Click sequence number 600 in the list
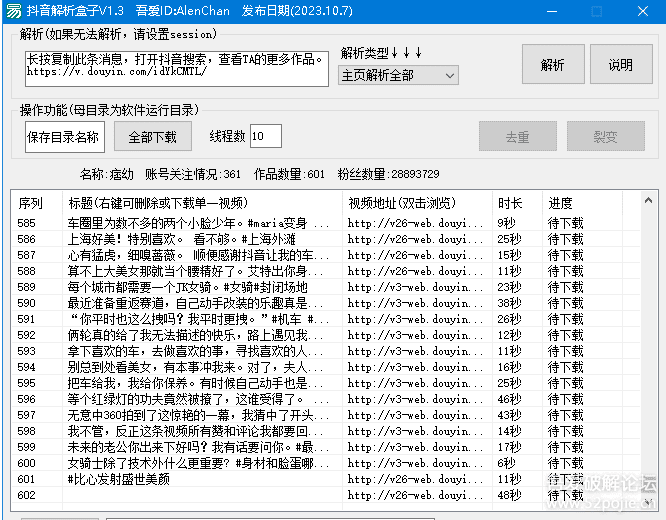This screenshot has height=520, width=666. [26, 463]
